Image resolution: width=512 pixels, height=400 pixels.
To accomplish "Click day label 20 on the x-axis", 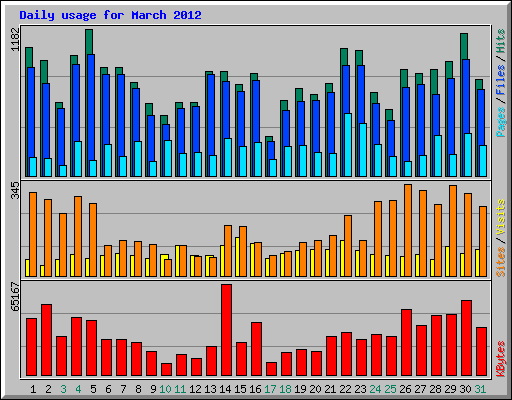I will (x=315, y=389).
